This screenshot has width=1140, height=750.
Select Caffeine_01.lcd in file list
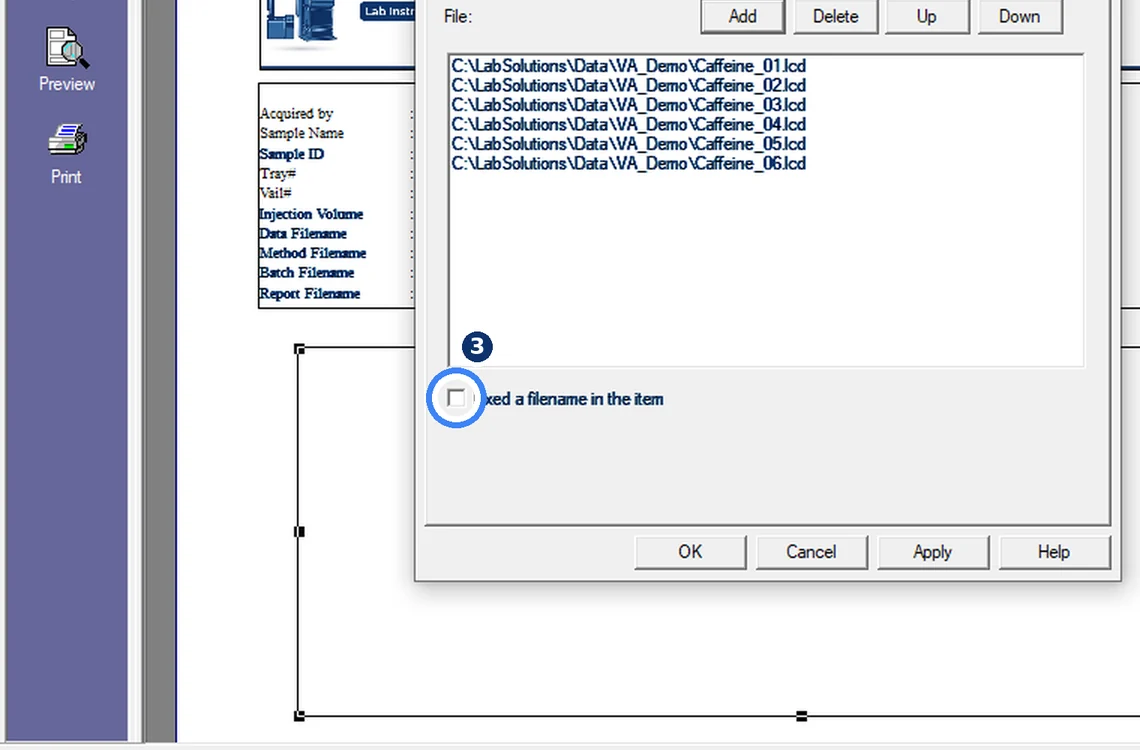click(x=628, y=66)
